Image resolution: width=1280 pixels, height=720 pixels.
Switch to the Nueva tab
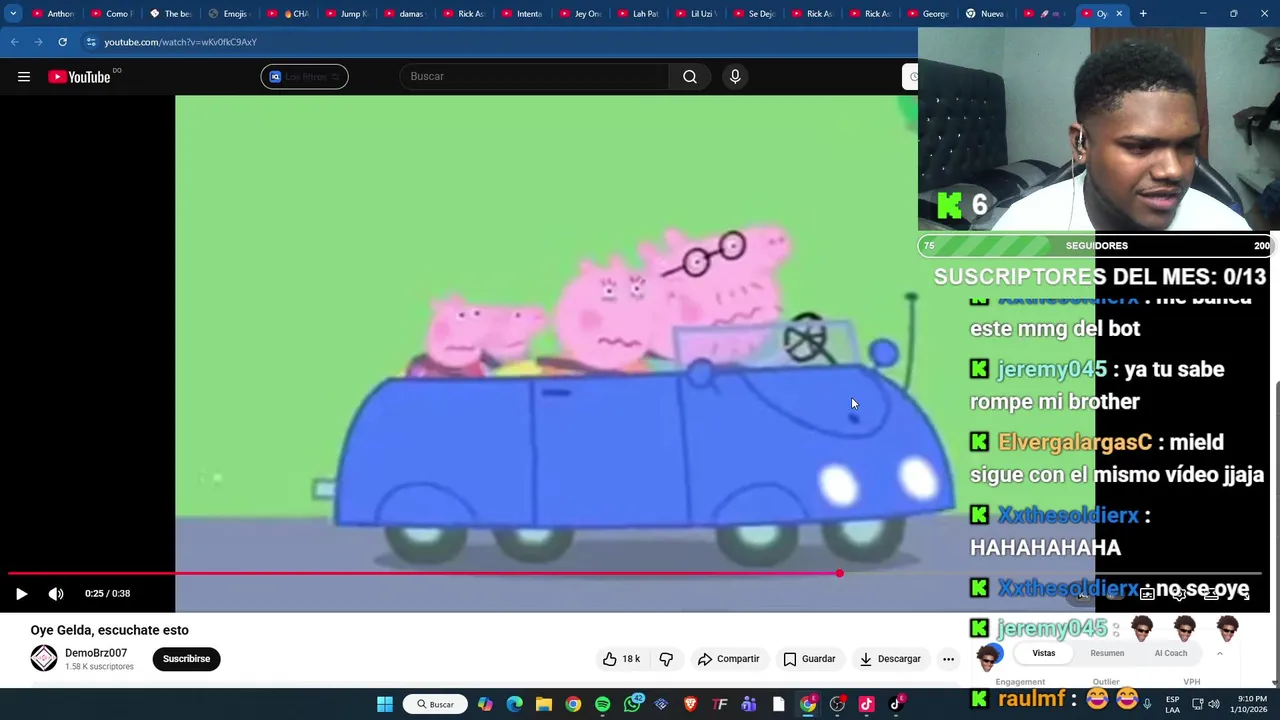pyautogui.click(x=985, y=14)
